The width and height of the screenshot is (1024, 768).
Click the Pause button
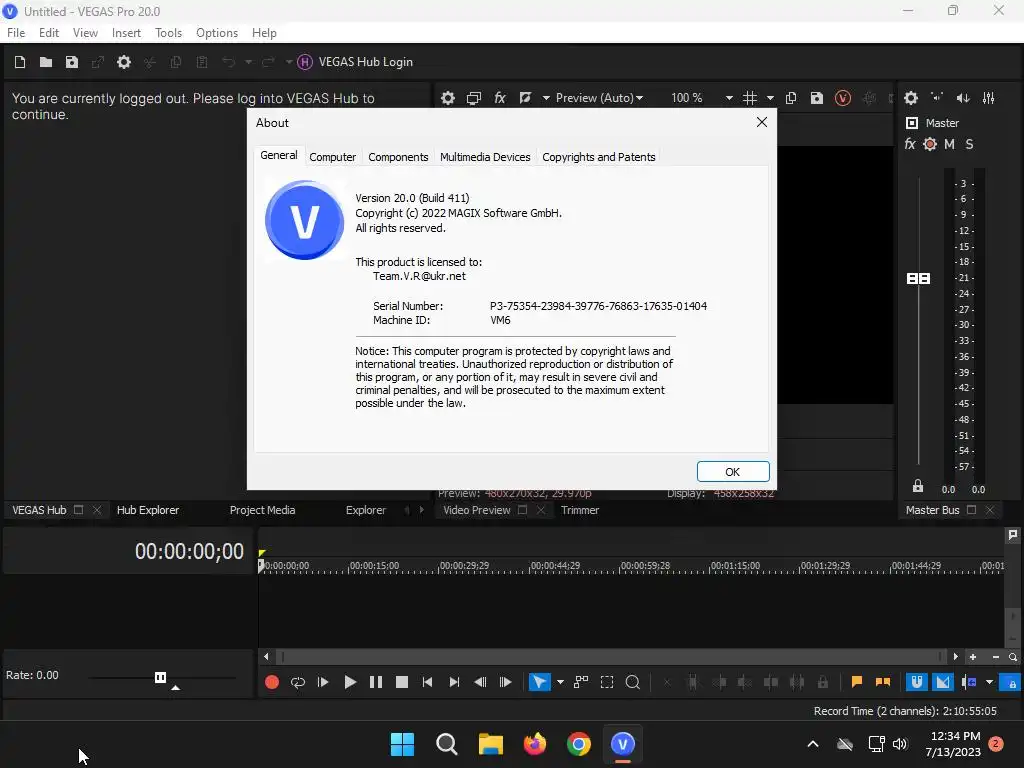[376, 682]
